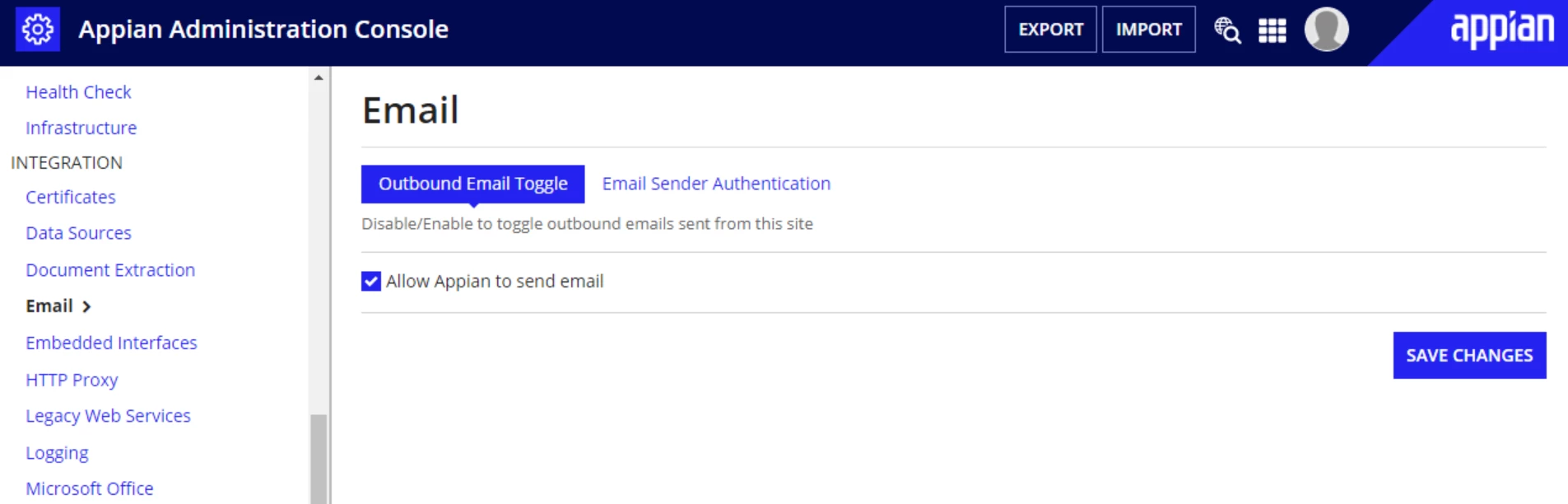Click the sidebar scroll up arrow
Image resolution: width=1568 pixels, height=504 pixels.
(x=319, y=77)
